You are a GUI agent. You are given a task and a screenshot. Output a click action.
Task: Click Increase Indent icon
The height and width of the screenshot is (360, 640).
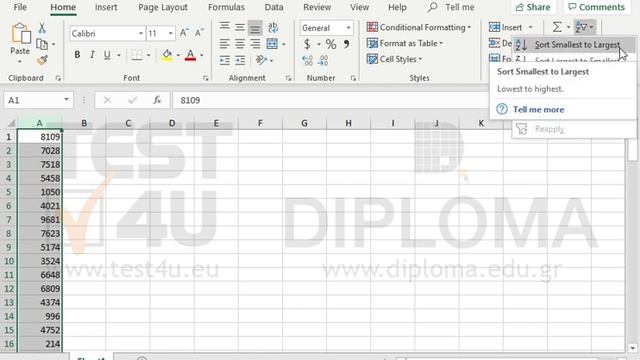[240, 60]
